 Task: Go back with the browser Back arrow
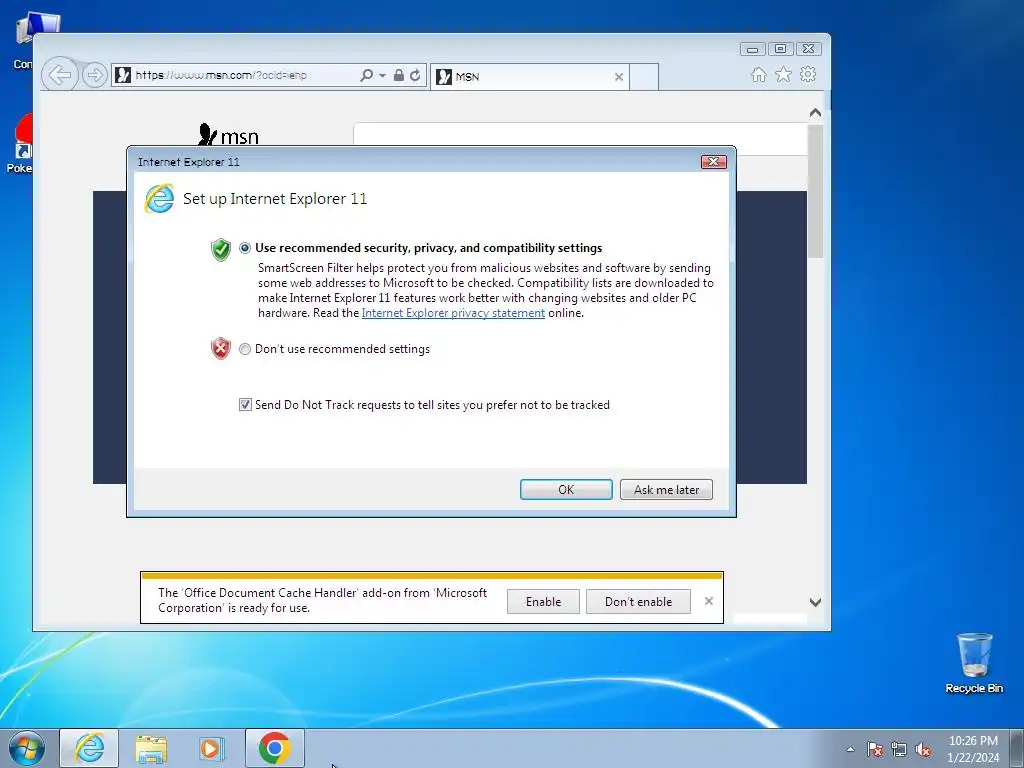(x=59, y=75)
